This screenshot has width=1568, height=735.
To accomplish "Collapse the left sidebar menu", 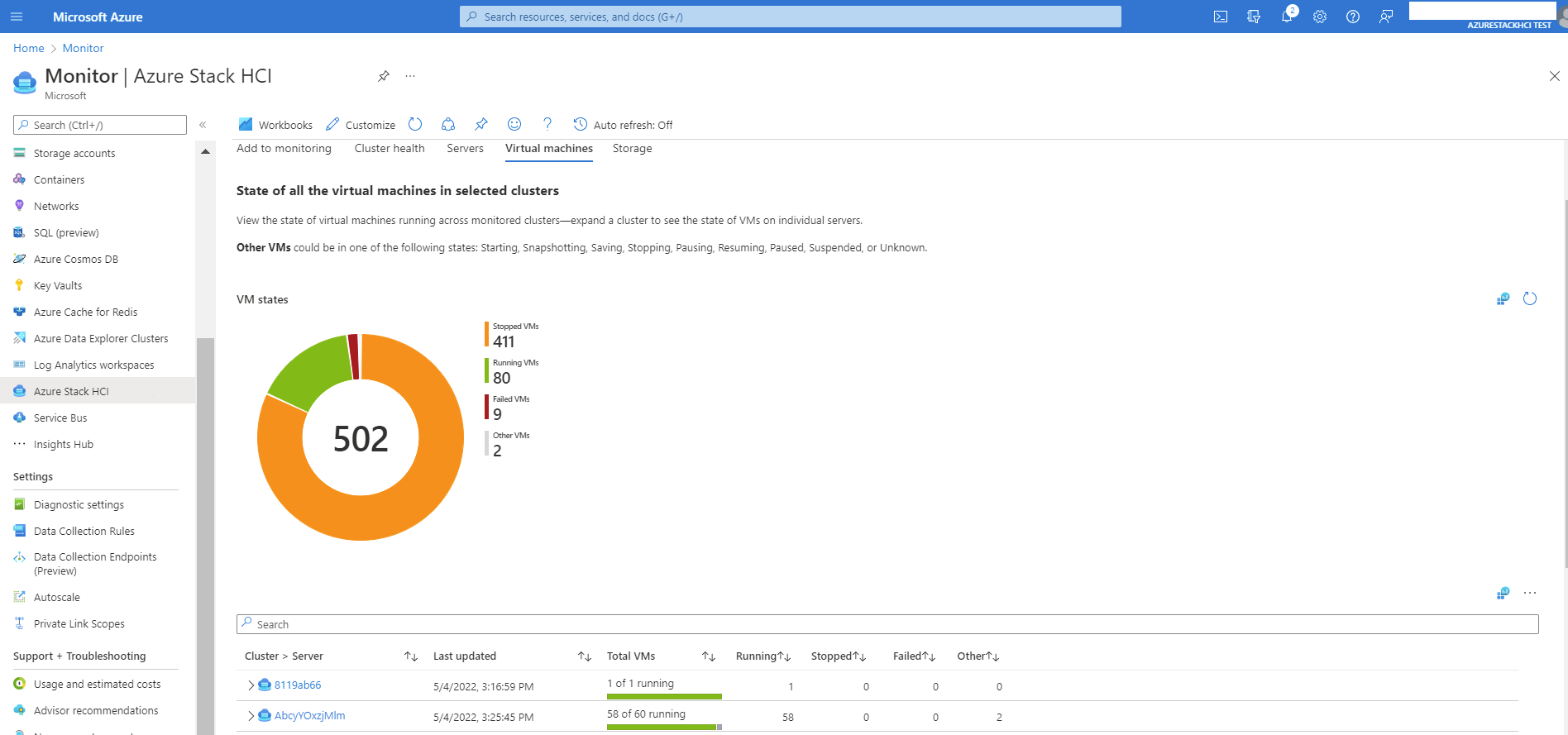I will tap(203, 125).
